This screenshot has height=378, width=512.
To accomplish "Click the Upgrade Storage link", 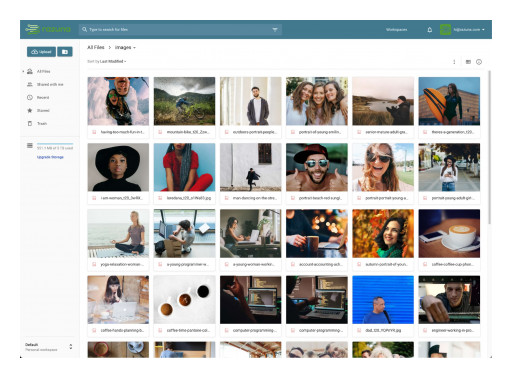I will coord(50,157).
